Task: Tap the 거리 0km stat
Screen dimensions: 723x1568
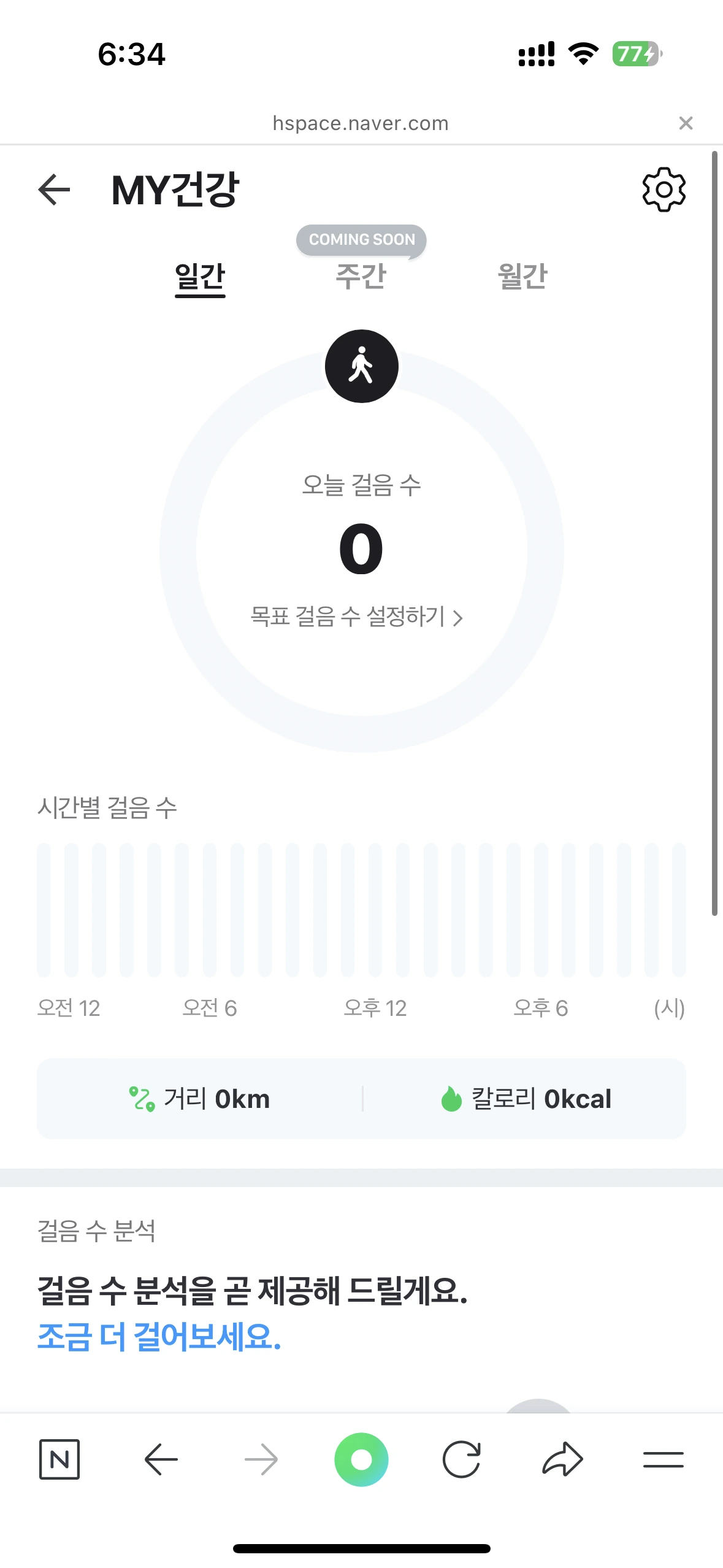Action: tap(199, 1099)
